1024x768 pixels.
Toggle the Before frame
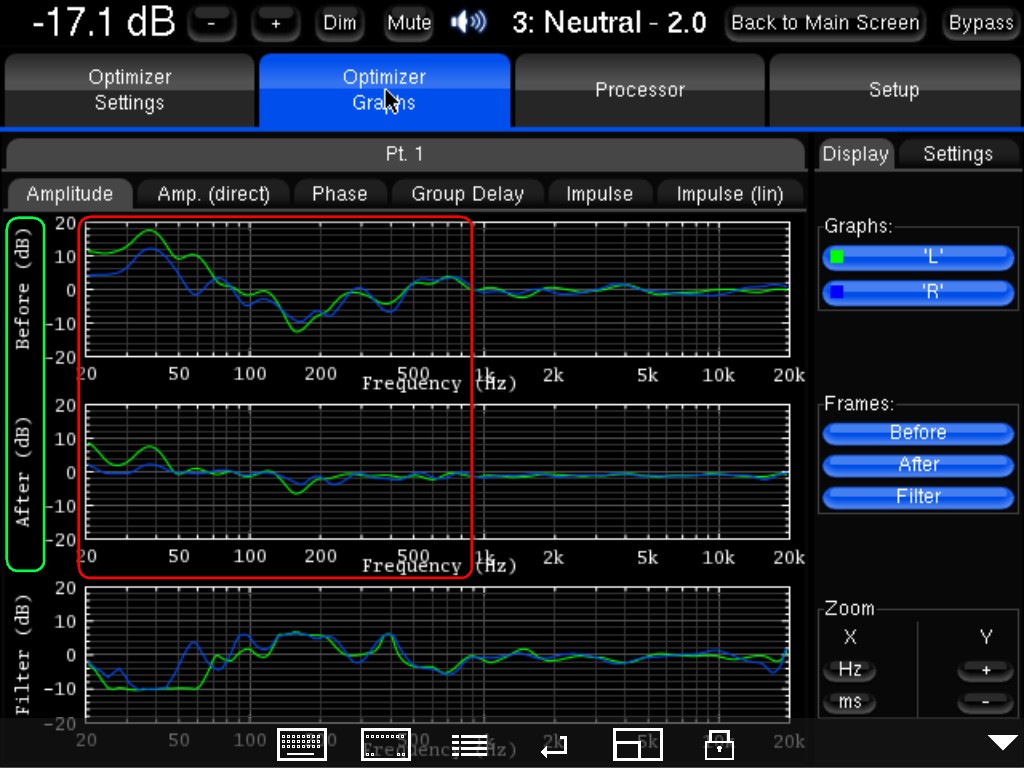(x=918, y=432)
